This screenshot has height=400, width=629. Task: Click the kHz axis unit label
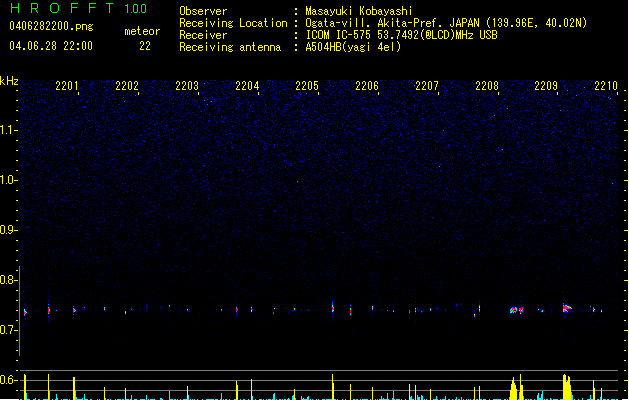pyautogui.click(x=9, y=81)
